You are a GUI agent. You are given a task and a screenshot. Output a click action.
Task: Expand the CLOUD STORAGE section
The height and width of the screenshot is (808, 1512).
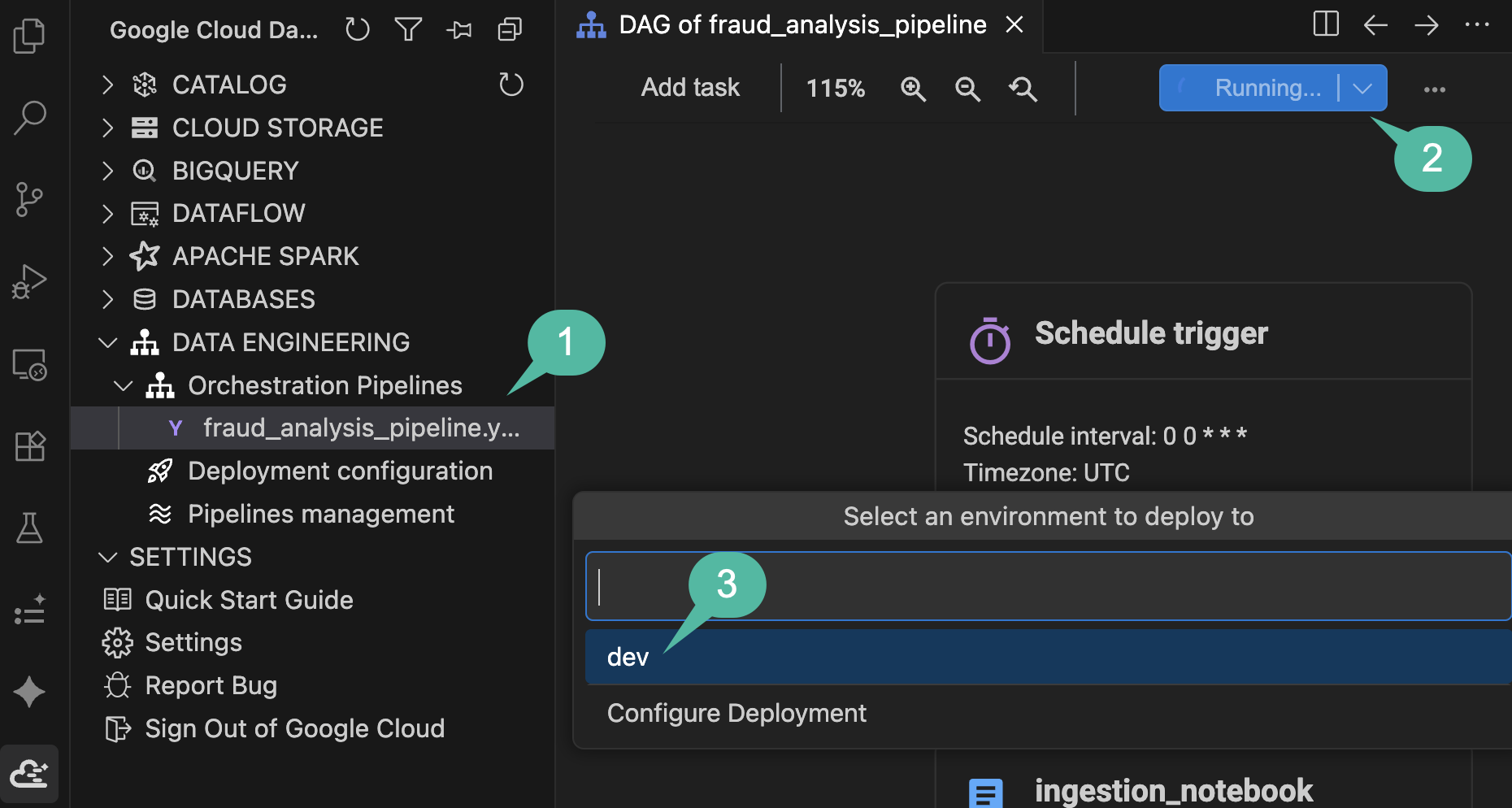tap(107, 128)
